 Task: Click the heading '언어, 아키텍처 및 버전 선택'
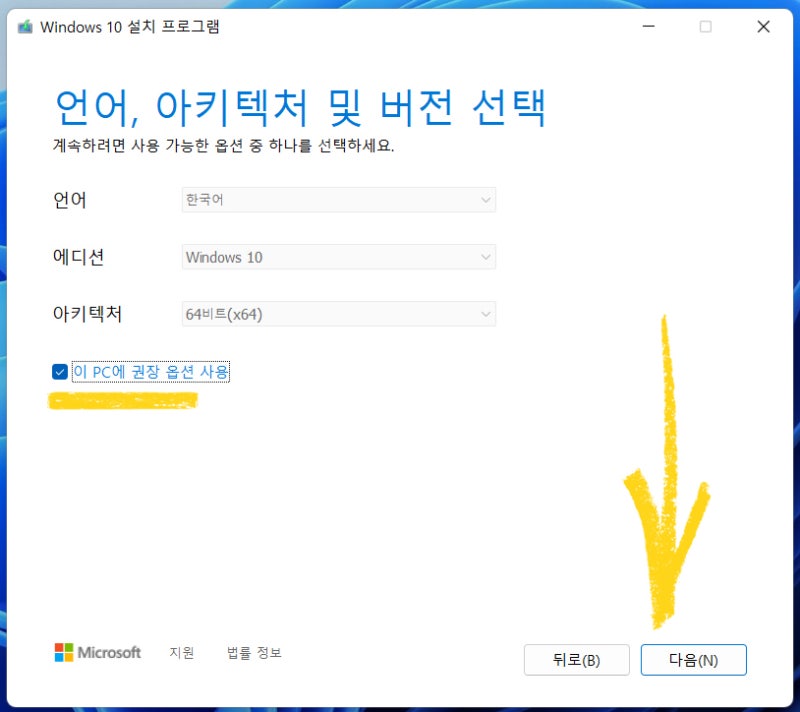tap(301, 108)
